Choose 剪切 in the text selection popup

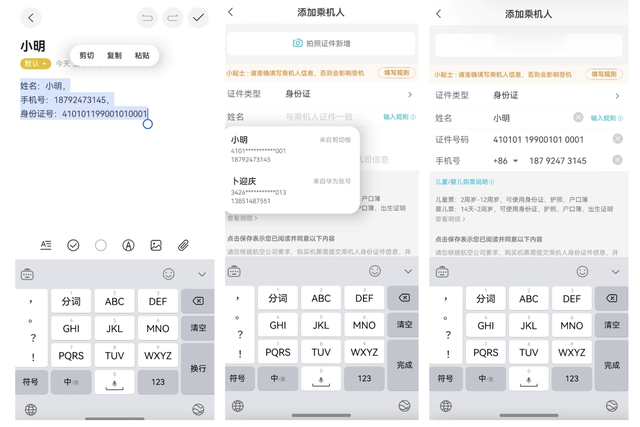87,56
